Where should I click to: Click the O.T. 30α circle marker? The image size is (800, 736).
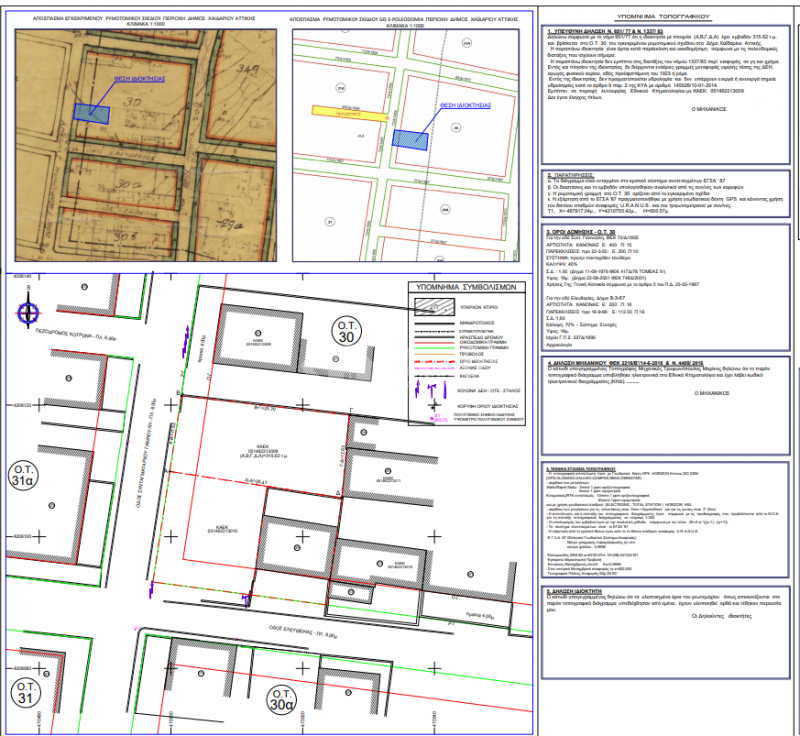click(x=281, y=700)
